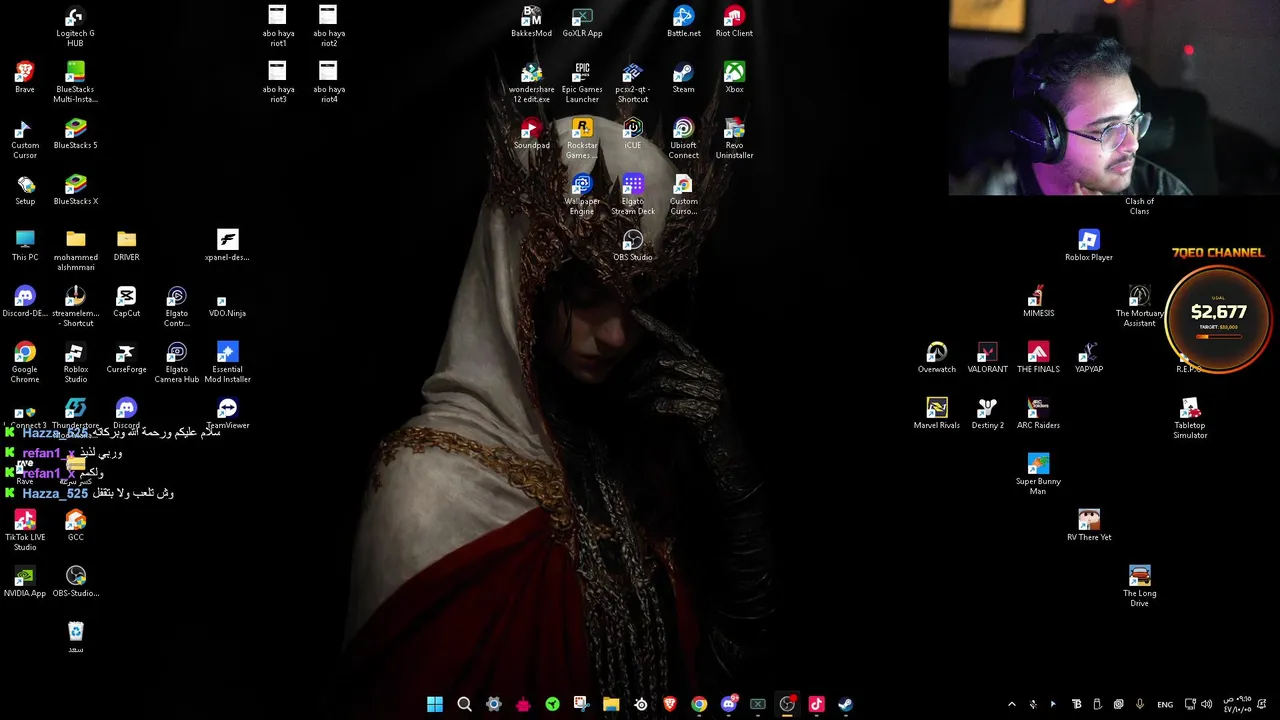Open the Logitech G HUB desktop icon

point(75,27)
